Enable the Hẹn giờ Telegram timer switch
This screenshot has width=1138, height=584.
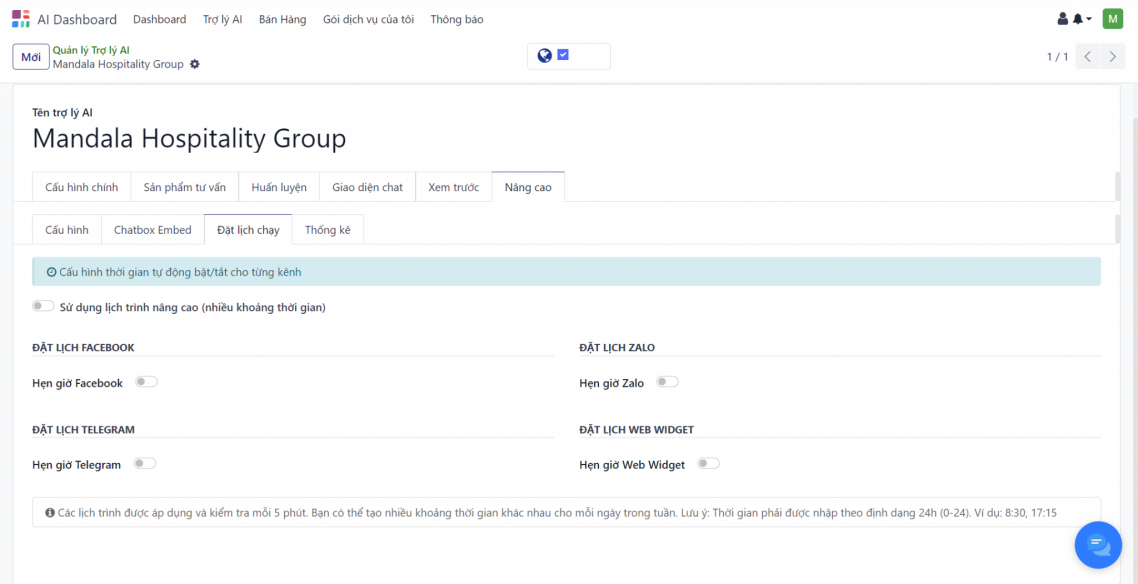145,464
